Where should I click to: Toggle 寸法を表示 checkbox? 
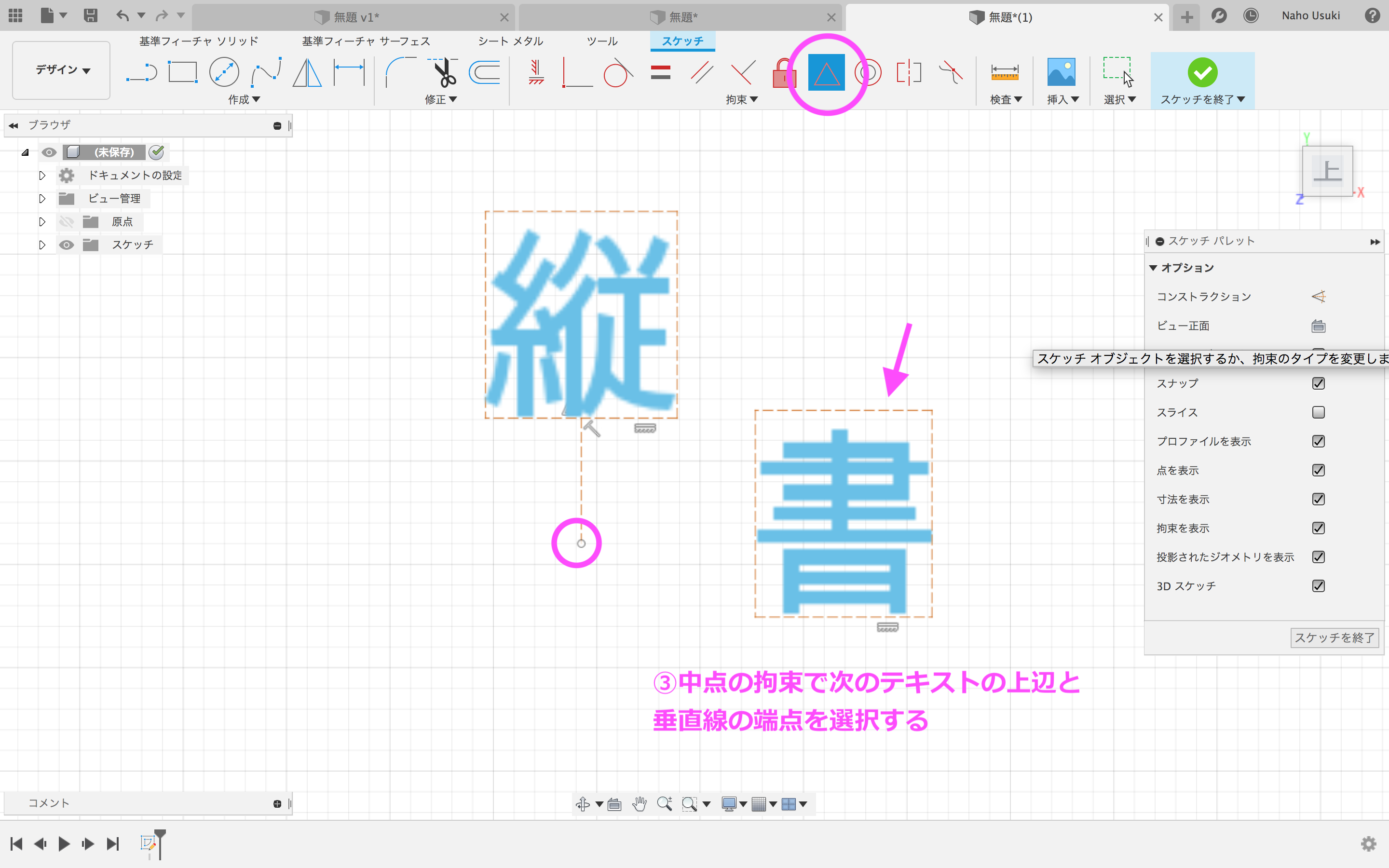point(1319,499)
